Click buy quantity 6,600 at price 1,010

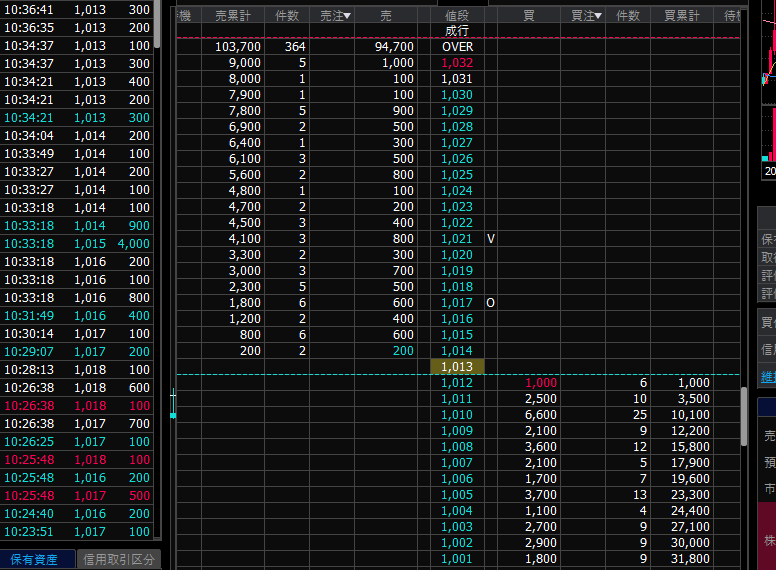click(x=541, y=415)
